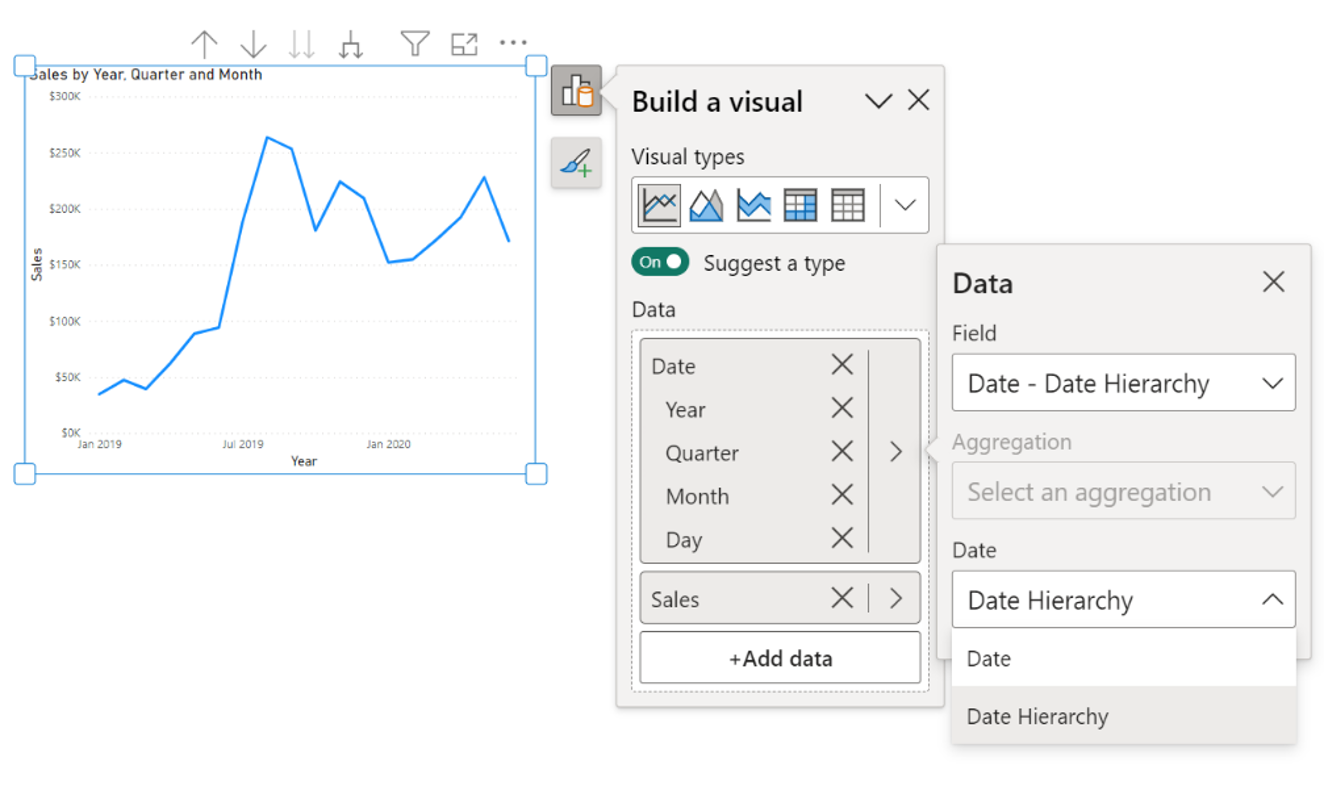Open the more options ellipsis menu
The image size is (1324, 786).
tap(513, 43)
